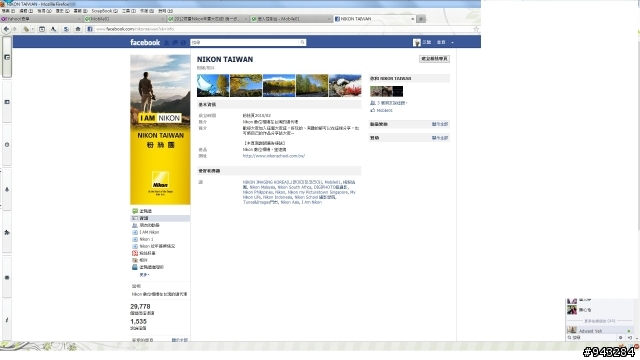The height and width of the screenshot is (360, 640).
Task: Select the NIKON TAIWAN browser tab
Action: [x=374, y=19]
